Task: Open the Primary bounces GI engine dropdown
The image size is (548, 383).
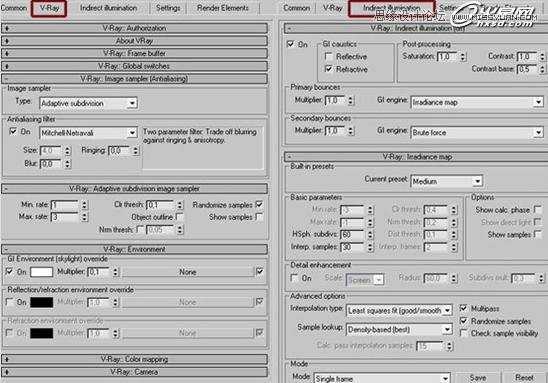Action: [477, 102]
